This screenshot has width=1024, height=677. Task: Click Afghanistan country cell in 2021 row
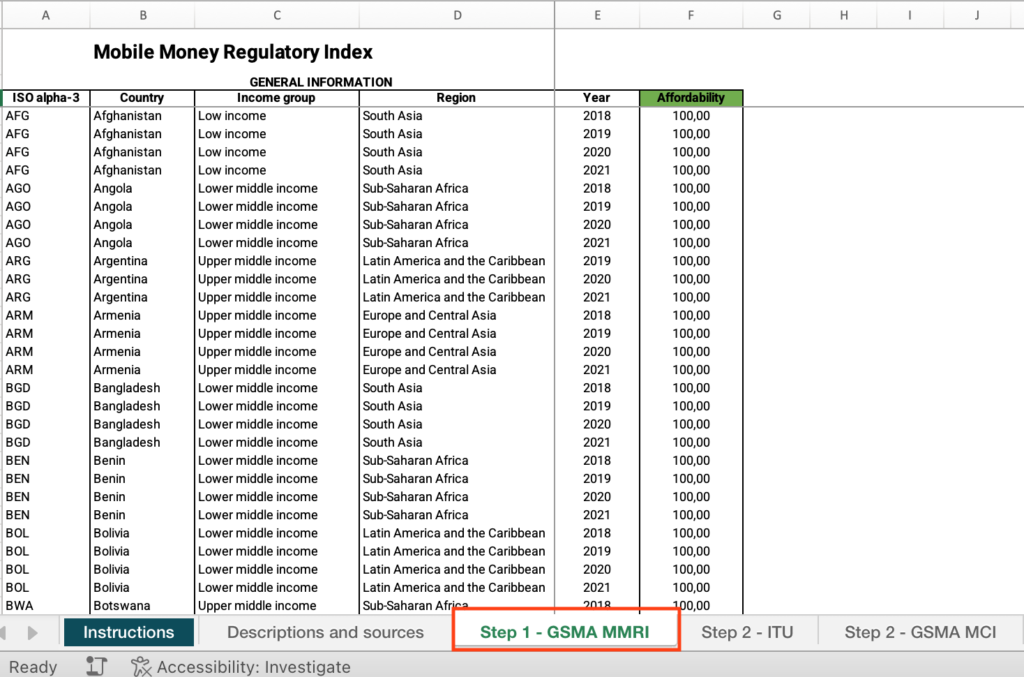[x=142, y=170]
